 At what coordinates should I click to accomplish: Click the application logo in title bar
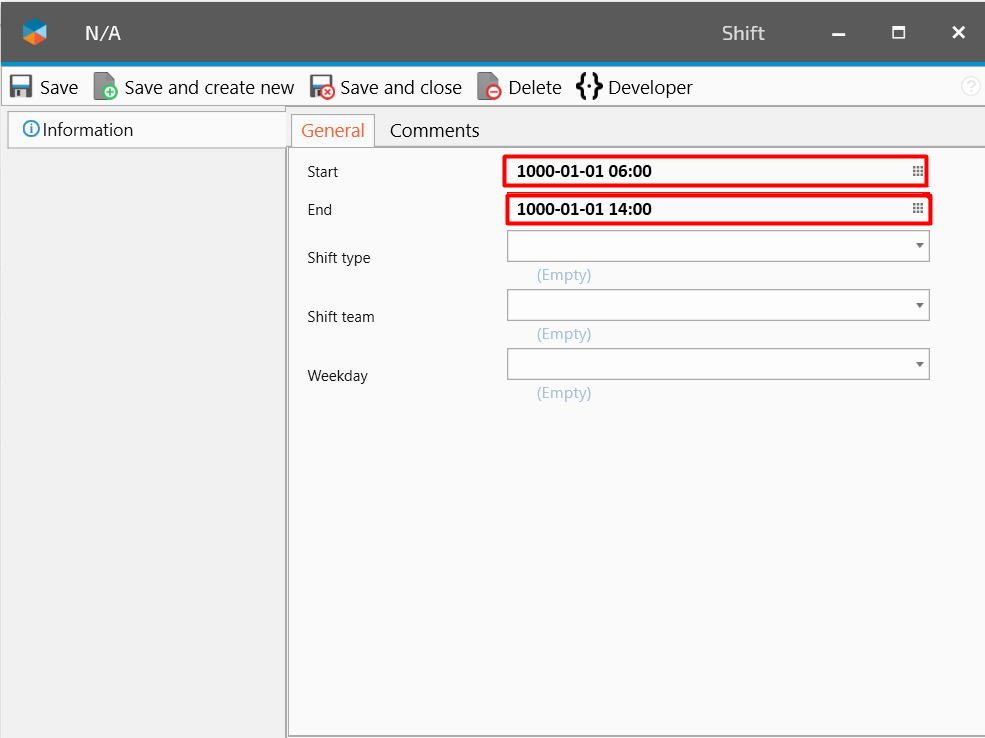click(35, 33)
